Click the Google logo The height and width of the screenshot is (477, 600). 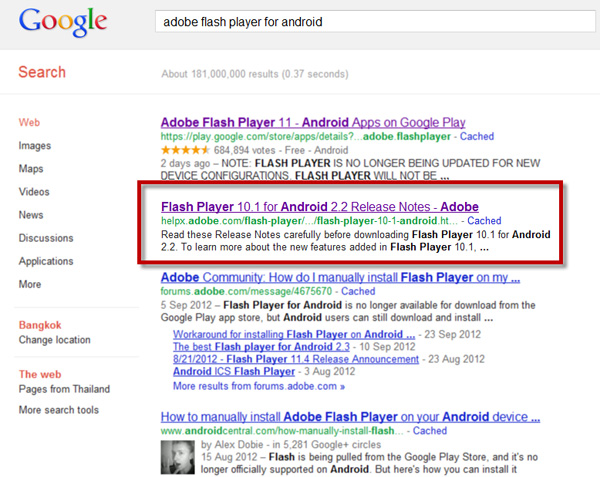pos(63,22)
